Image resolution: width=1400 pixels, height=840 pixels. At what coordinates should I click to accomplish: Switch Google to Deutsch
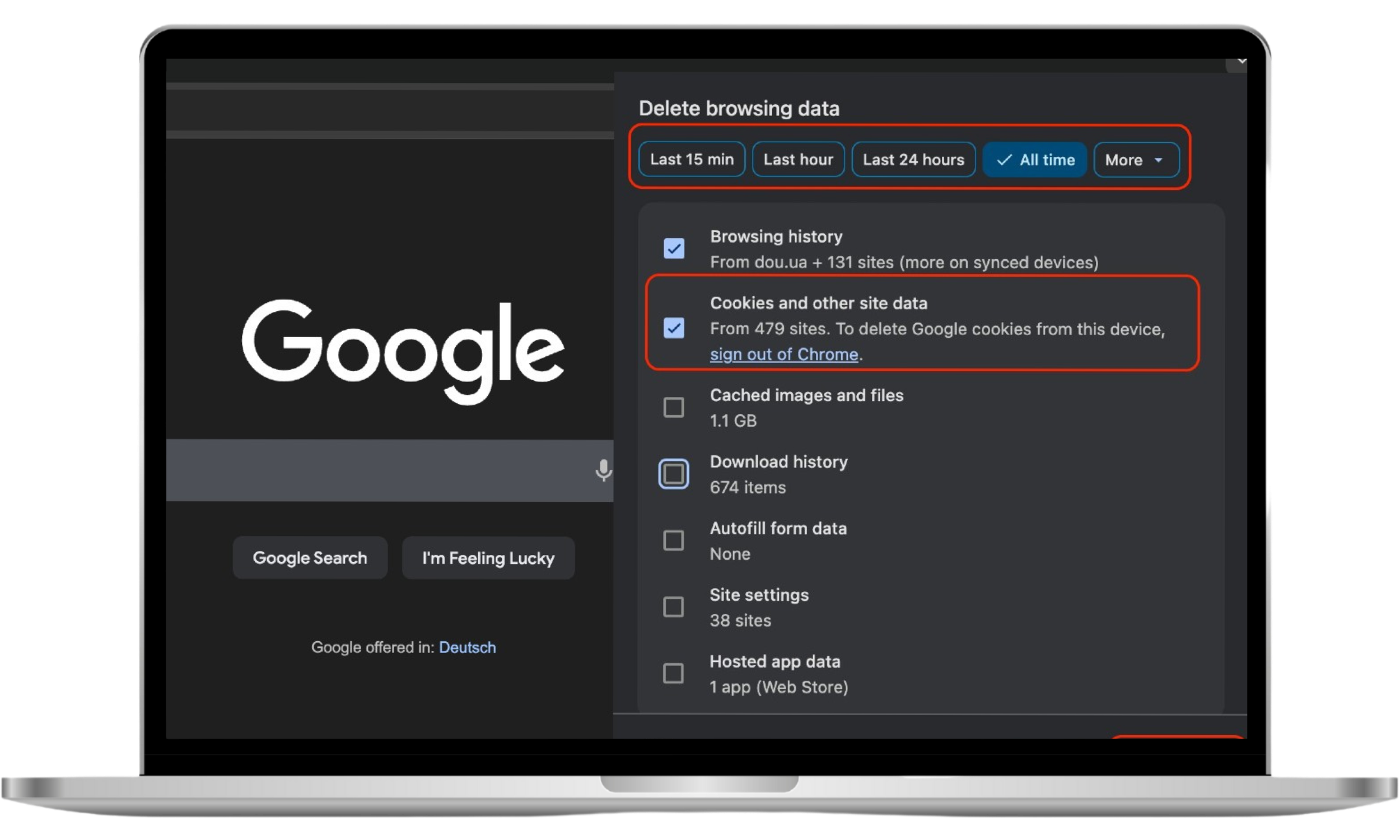click(x=467, y=647)
